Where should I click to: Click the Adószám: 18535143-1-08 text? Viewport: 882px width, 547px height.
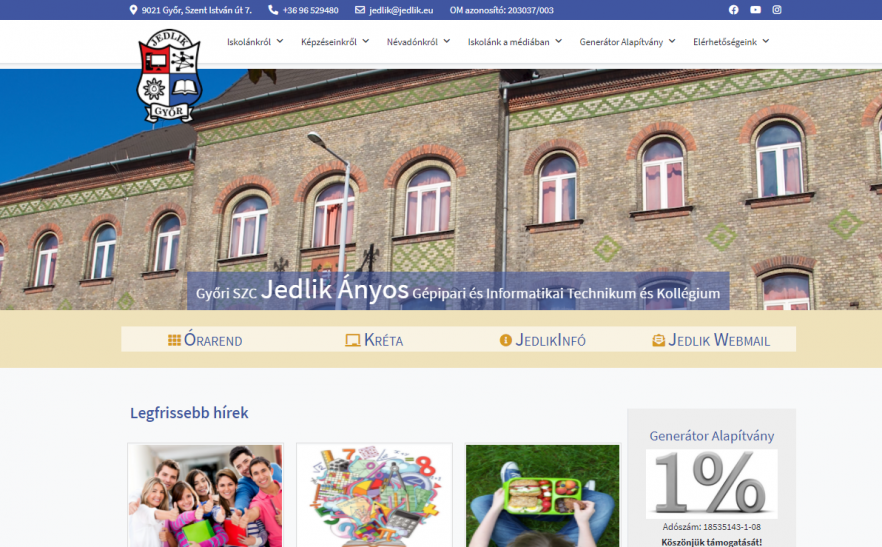click(x=712, y=527)
